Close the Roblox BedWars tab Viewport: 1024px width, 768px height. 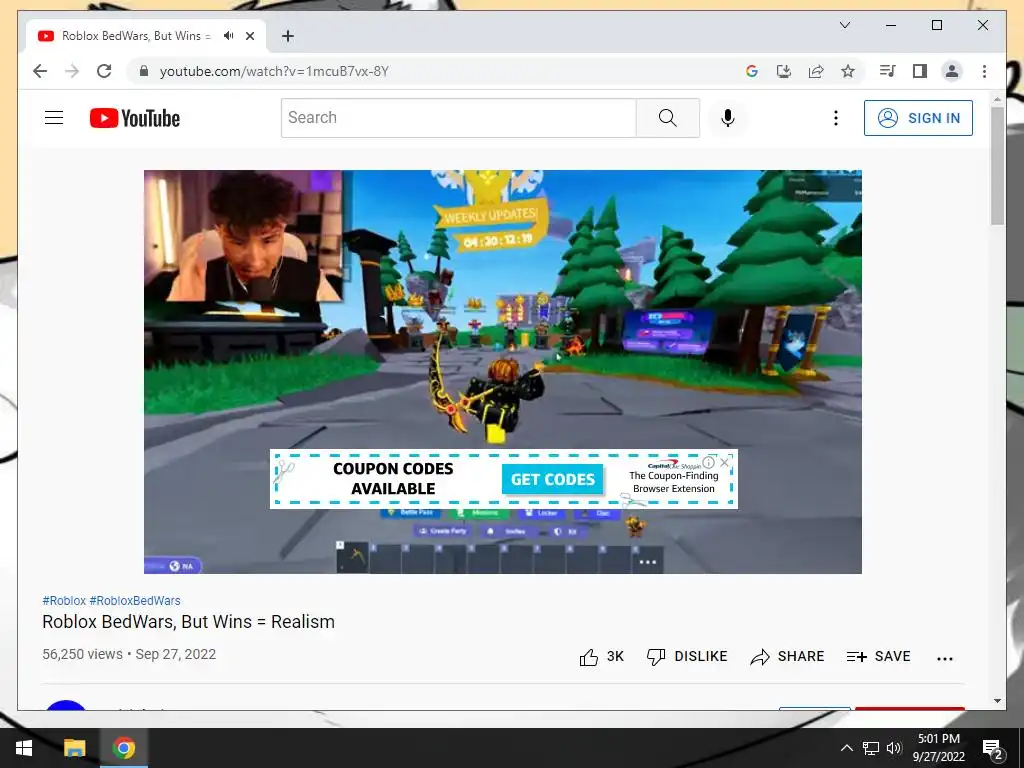pyautogui.click(x=249, y=36)
